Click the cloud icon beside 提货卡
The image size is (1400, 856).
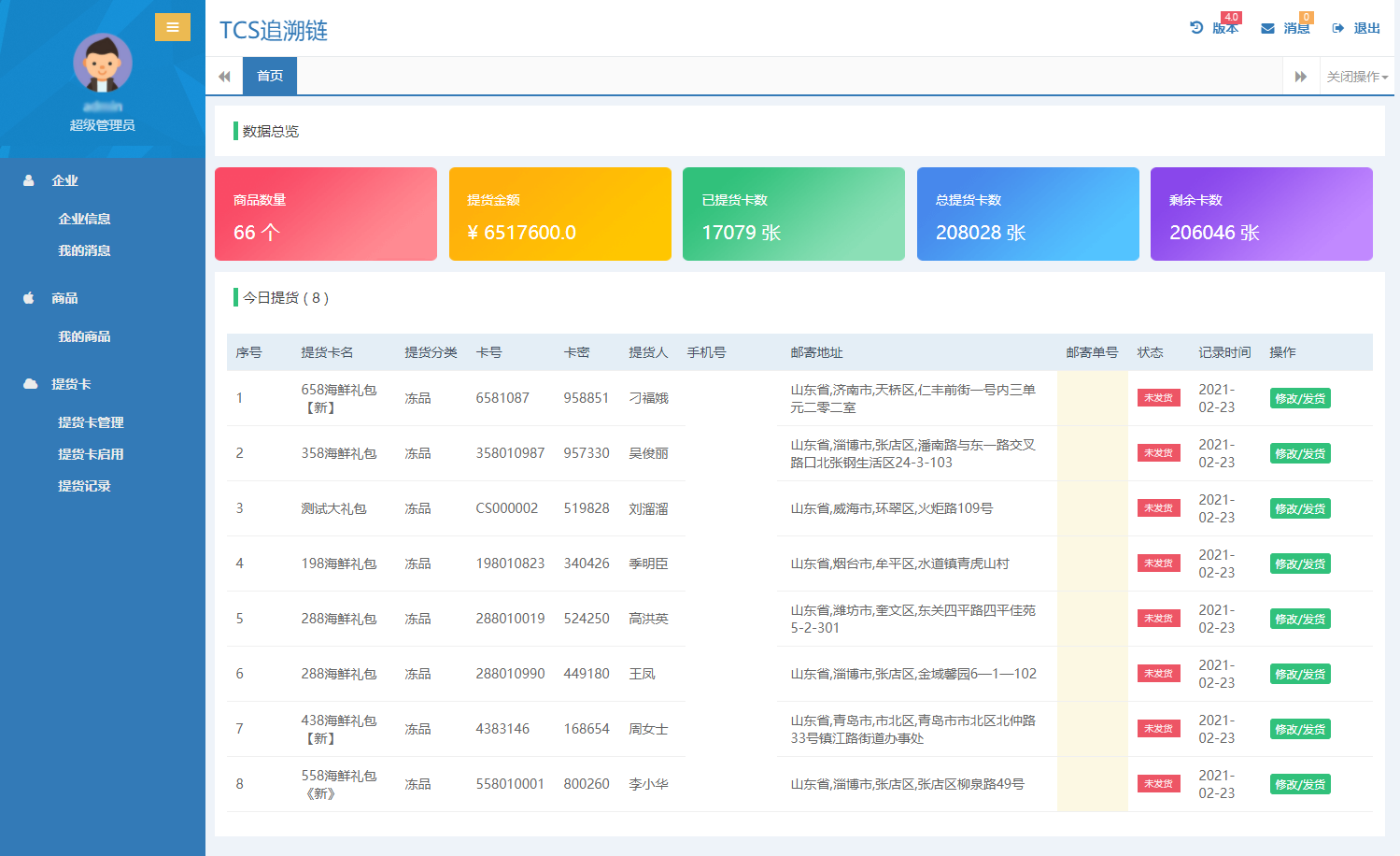click(x=30, y=384)
